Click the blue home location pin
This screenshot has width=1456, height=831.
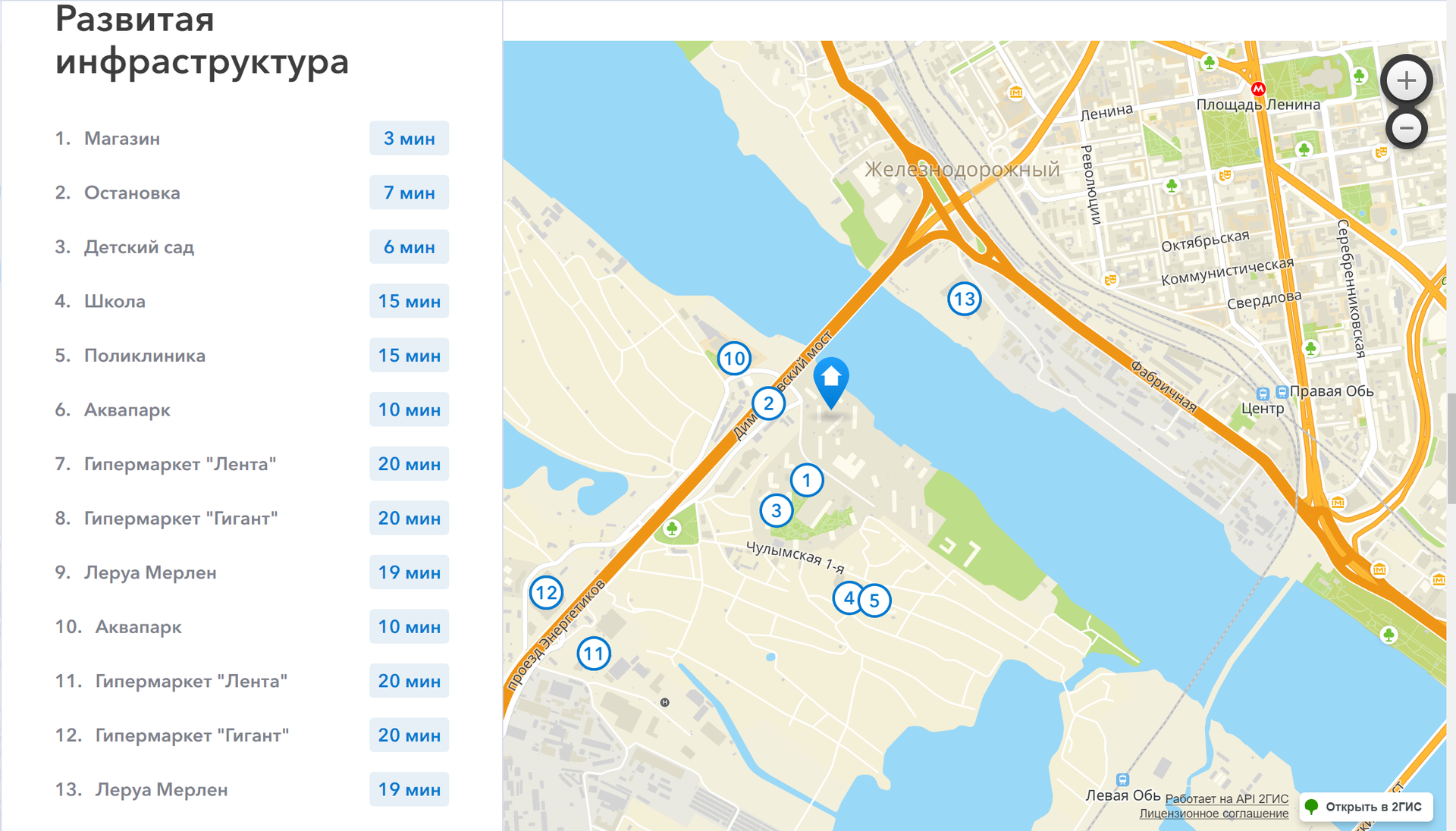(831, 381)
